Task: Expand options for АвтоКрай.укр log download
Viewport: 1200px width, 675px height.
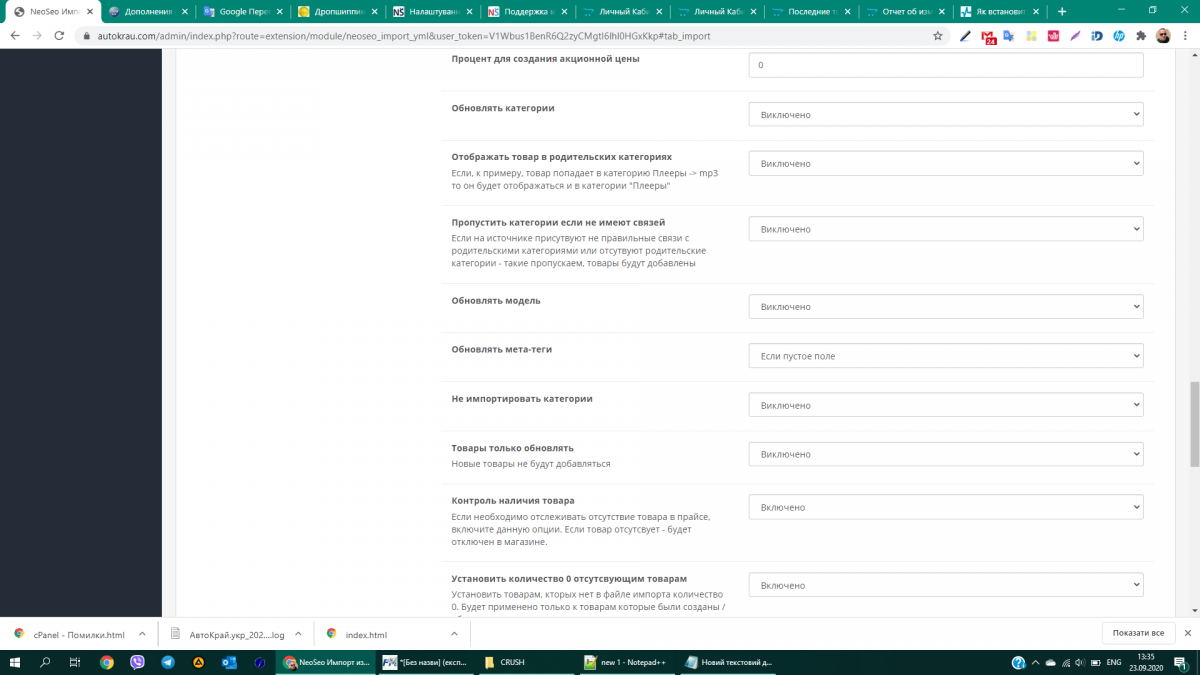Action: [298, 633]
